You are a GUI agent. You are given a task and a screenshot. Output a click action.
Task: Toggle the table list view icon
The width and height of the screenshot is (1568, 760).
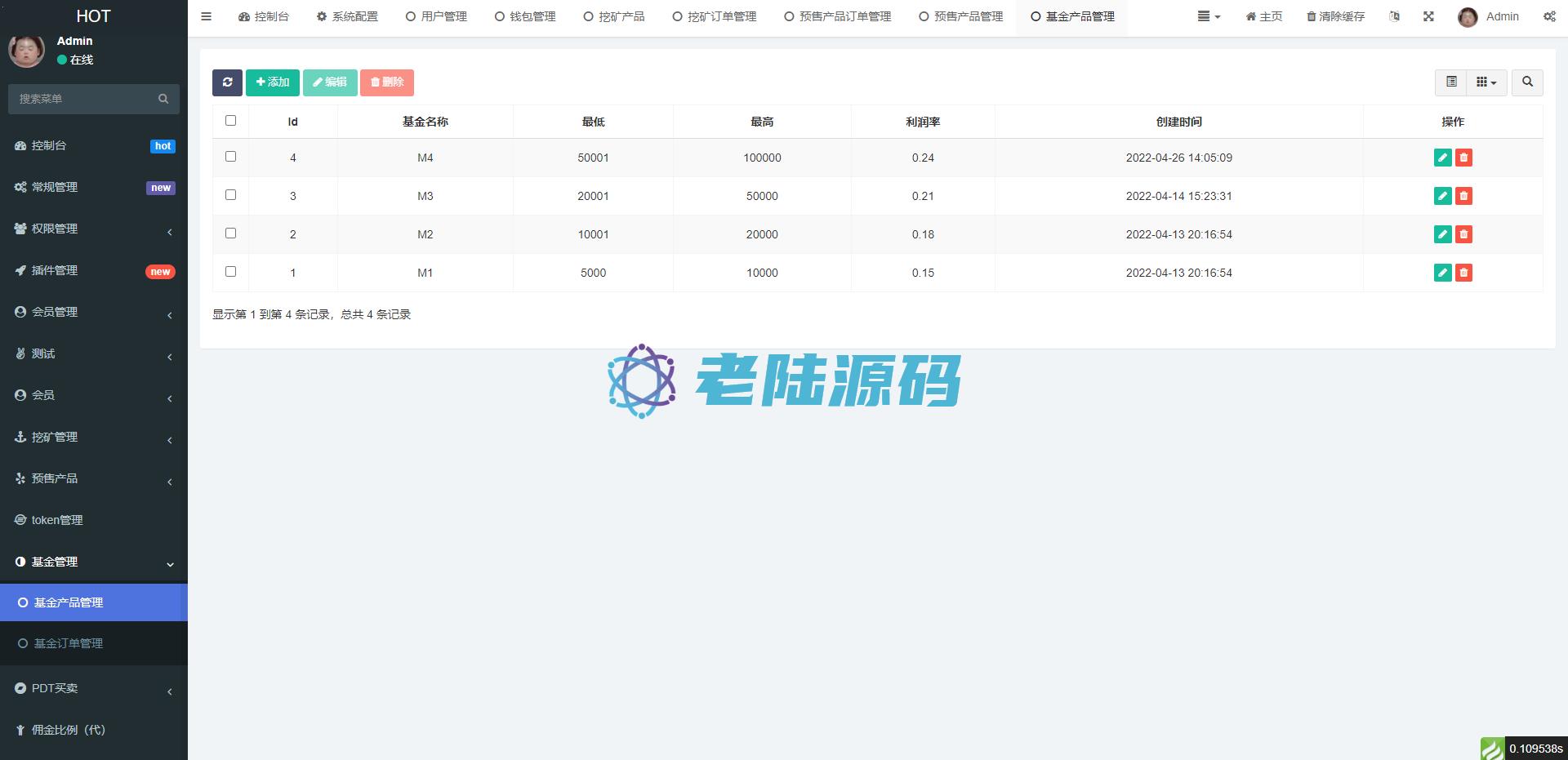click(1451, 82)
